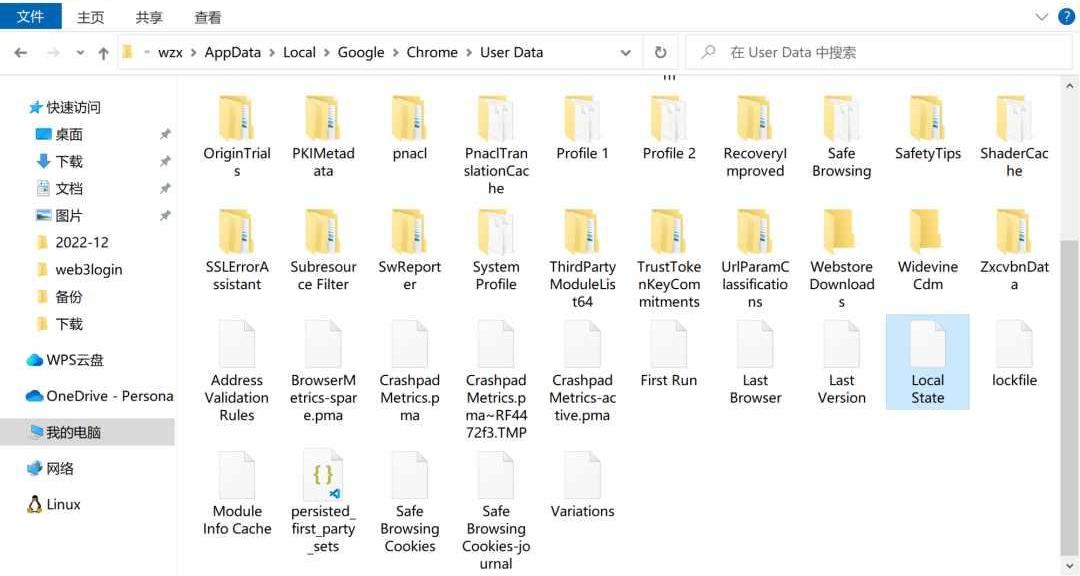Select 我的电脑 in navigation pane
Screen dimensions: 1080x576
pos(73,432)
